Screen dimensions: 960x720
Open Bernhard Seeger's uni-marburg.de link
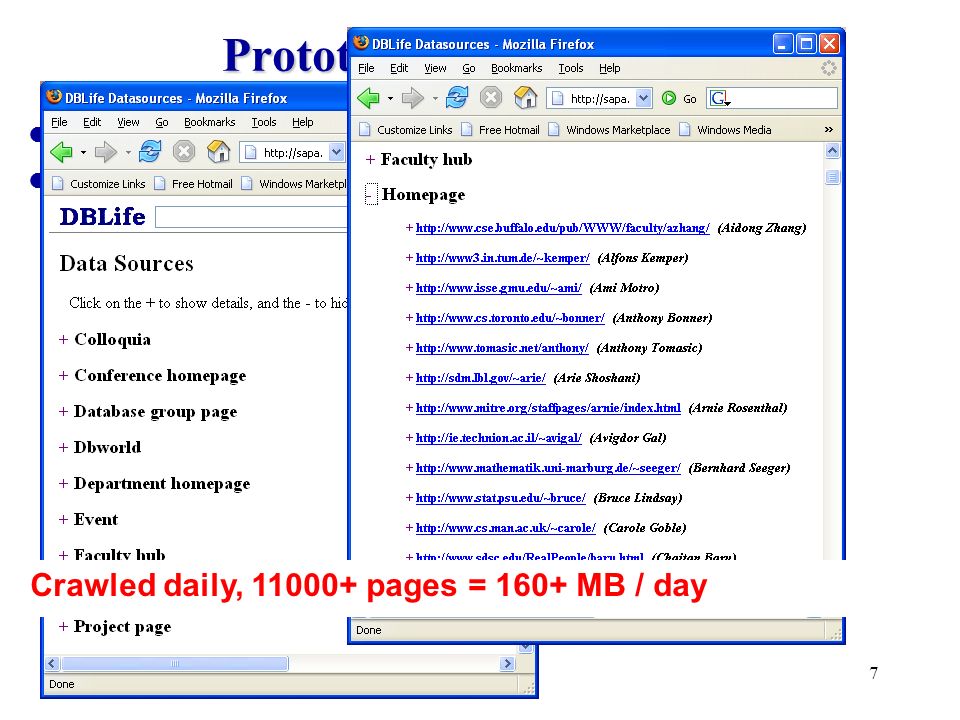point(548,468)
